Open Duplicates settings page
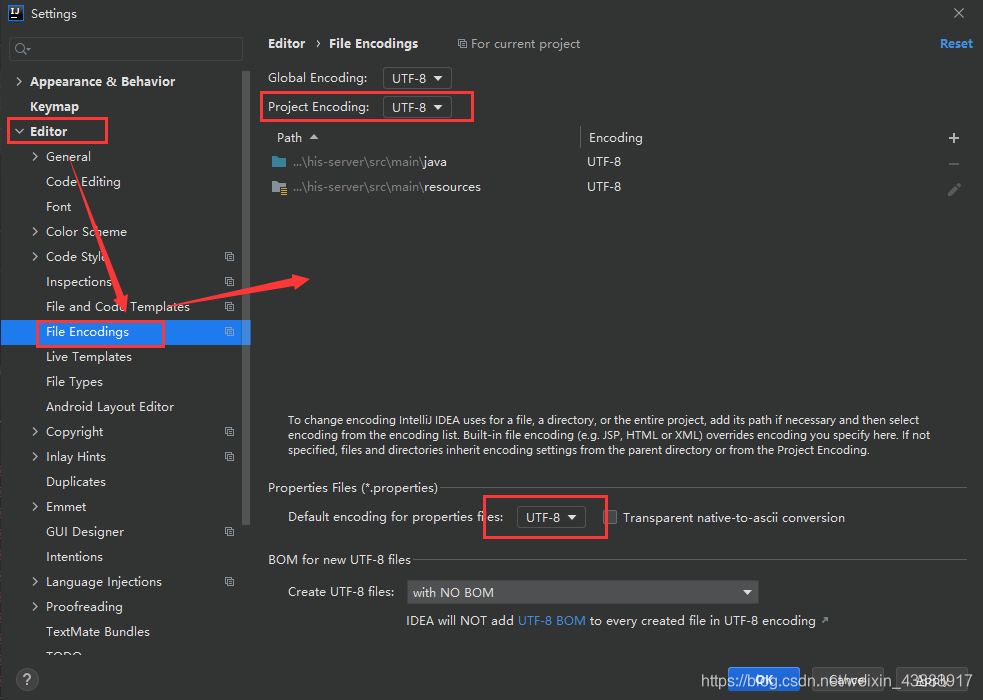The image size is (983, 700). (x=76, y=482)
